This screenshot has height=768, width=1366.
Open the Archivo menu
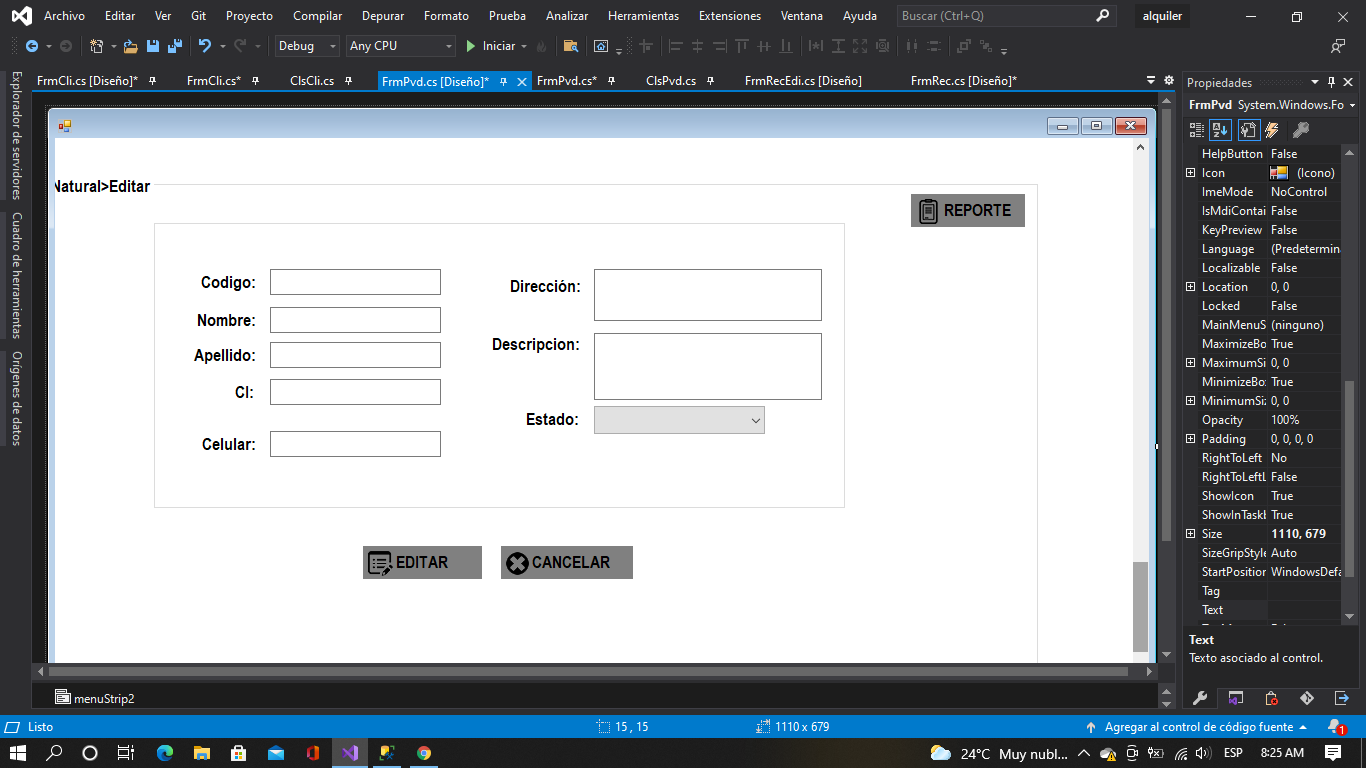tap(64, 16)
